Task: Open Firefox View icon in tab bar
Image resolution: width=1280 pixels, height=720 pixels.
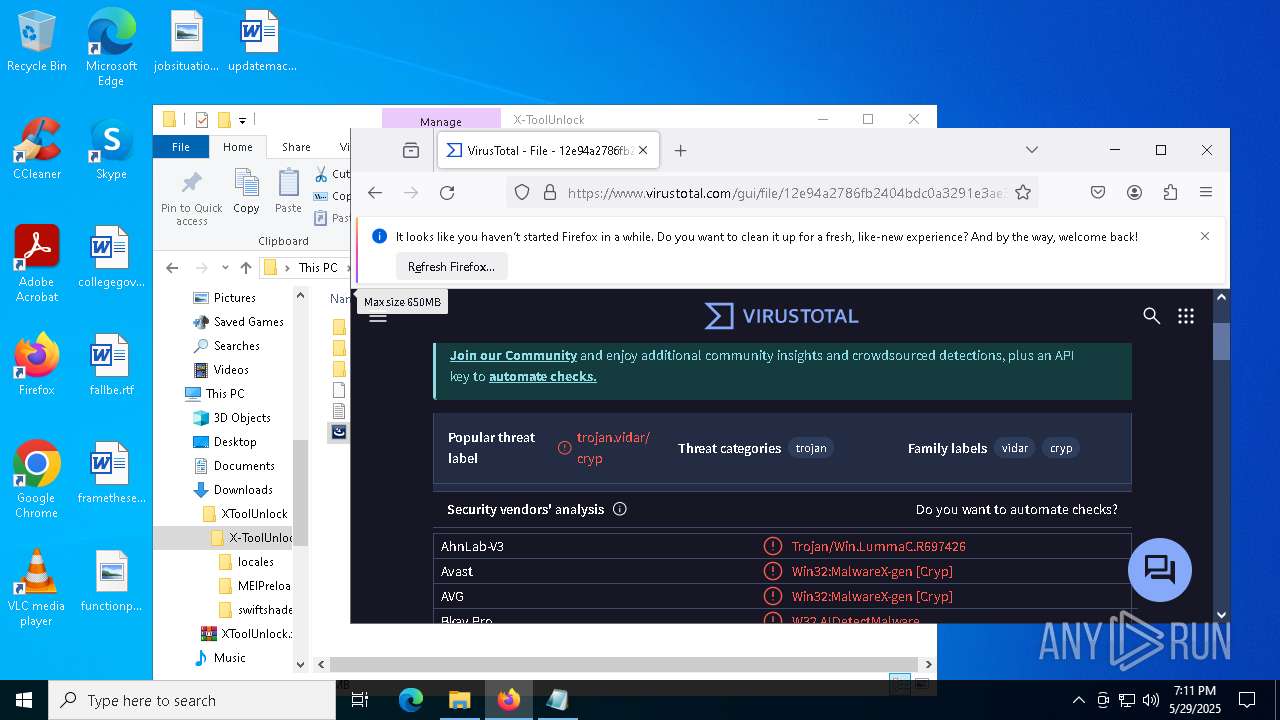Action: (411, 150)
